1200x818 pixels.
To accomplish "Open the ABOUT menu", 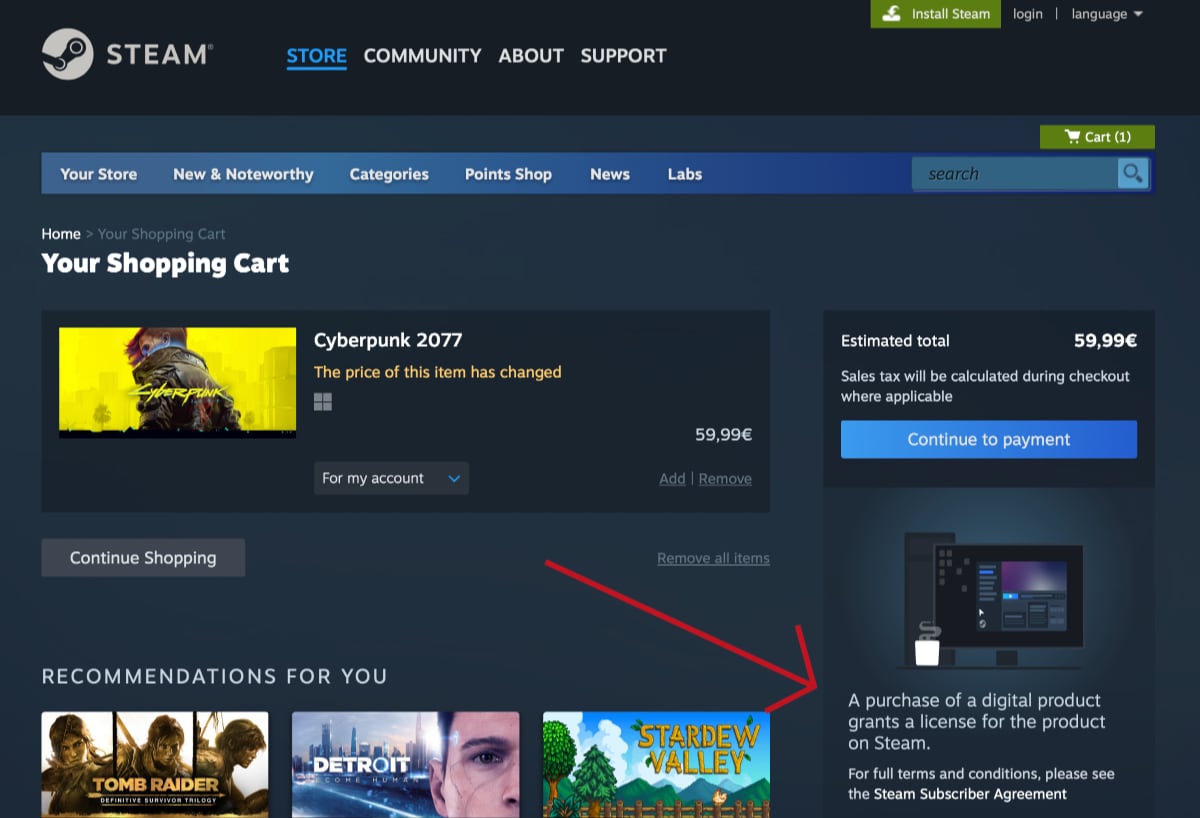I will click(x=531, y=56).
